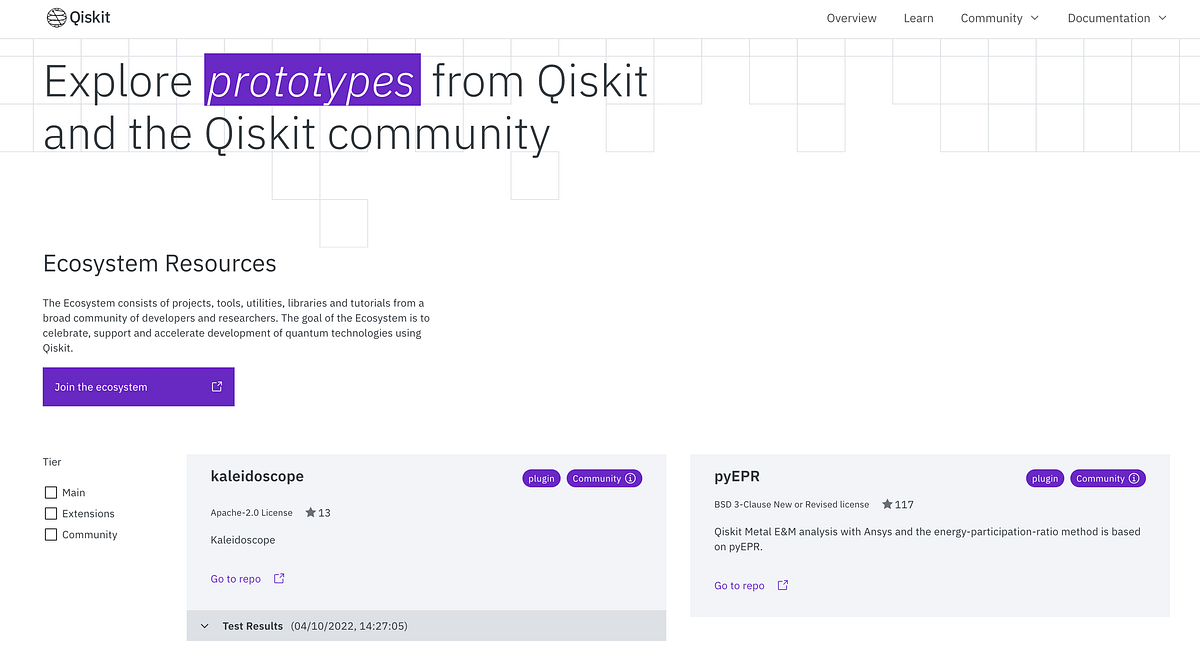
Task: Click the info icon on pyEPR's Community tag
Action: coord(1136,478)
